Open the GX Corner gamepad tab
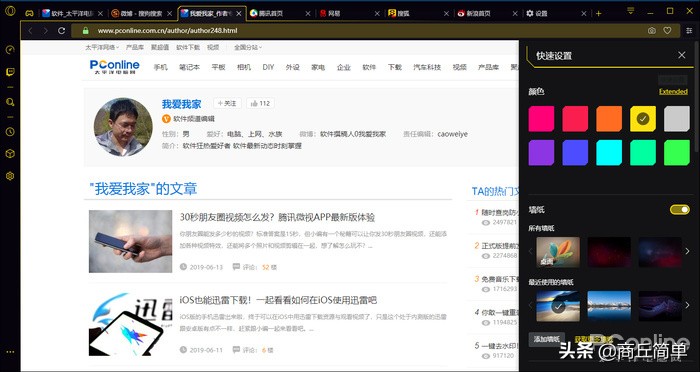Image resolution: width=700 pixels, height=372 pixels. (29, 13)
